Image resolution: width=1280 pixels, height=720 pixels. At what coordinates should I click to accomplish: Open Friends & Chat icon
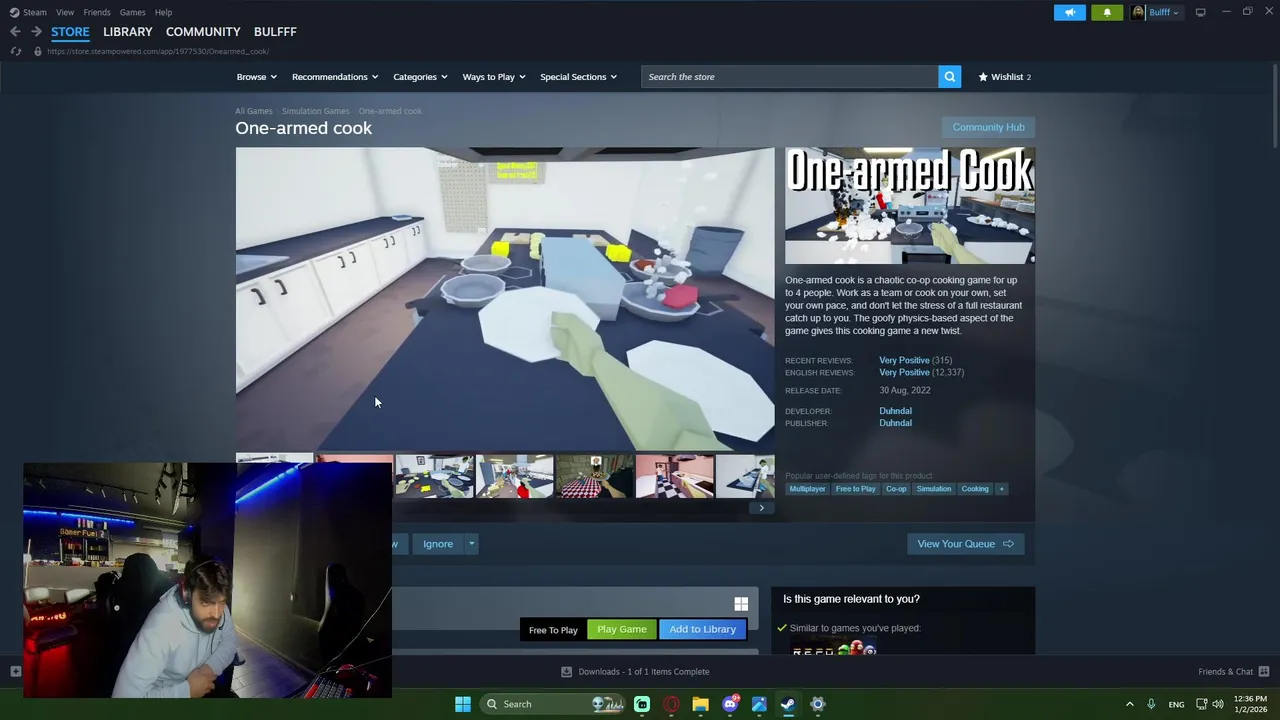click(x=1264, y=672)
